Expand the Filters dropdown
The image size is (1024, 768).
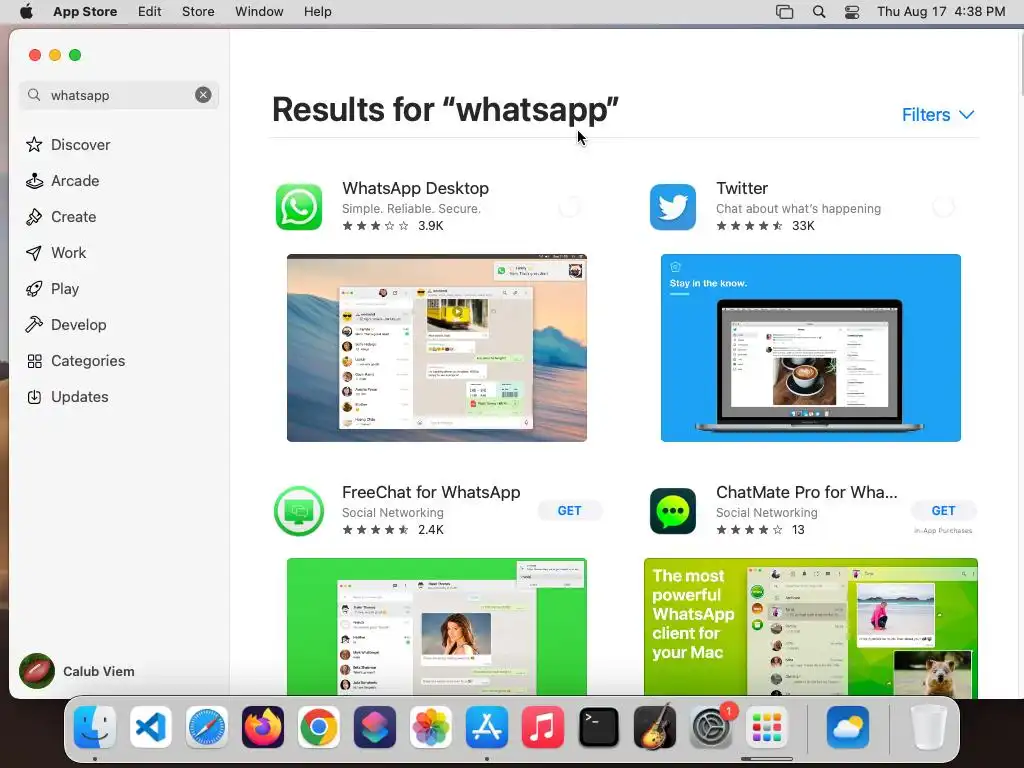tap(938, 115)
